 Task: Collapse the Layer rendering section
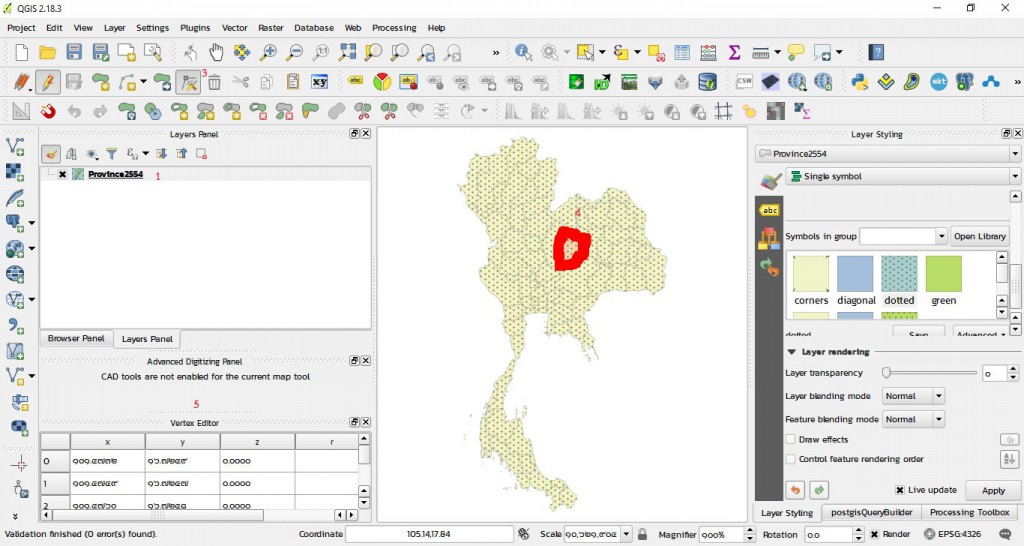[x=792, y=352]
